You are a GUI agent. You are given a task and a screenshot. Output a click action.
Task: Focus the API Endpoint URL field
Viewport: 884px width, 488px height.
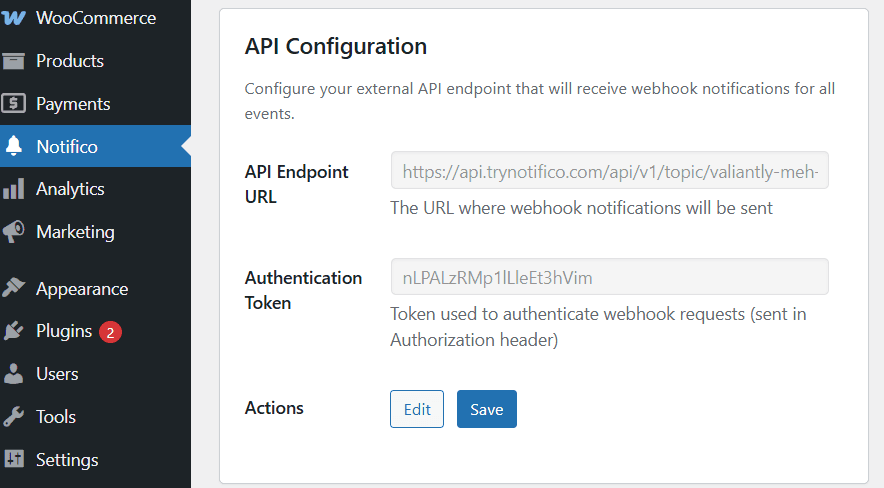pyautogui.click(x=609, y=170)
